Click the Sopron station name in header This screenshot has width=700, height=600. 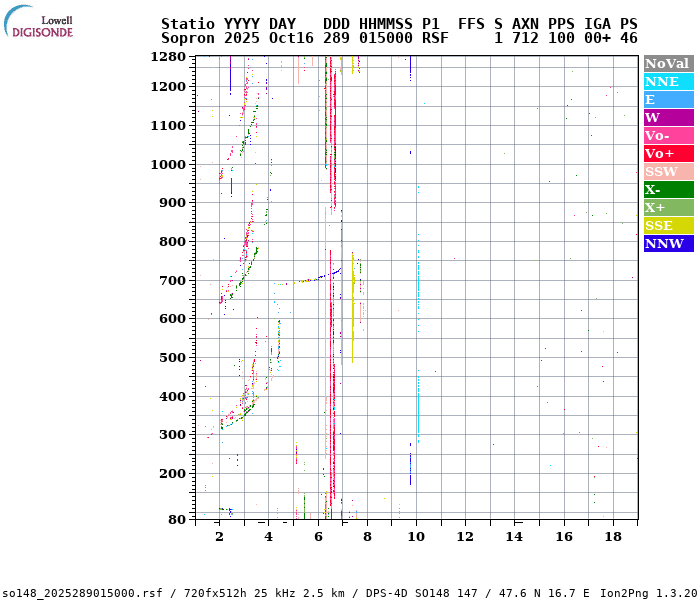(x=188, y=38)
